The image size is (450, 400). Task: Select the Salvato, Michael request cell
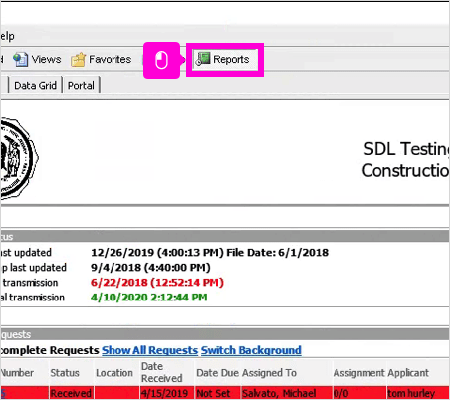pyautogui.click(x=287, y=393)
